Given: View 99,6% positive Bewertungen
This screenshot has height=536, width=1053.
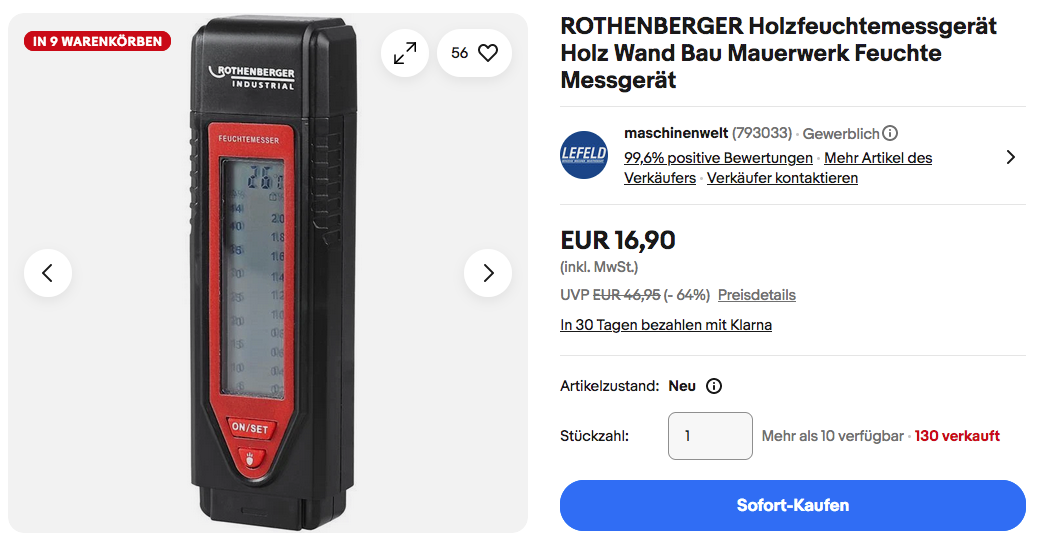Looking at the screenshot, I should 718,158.
